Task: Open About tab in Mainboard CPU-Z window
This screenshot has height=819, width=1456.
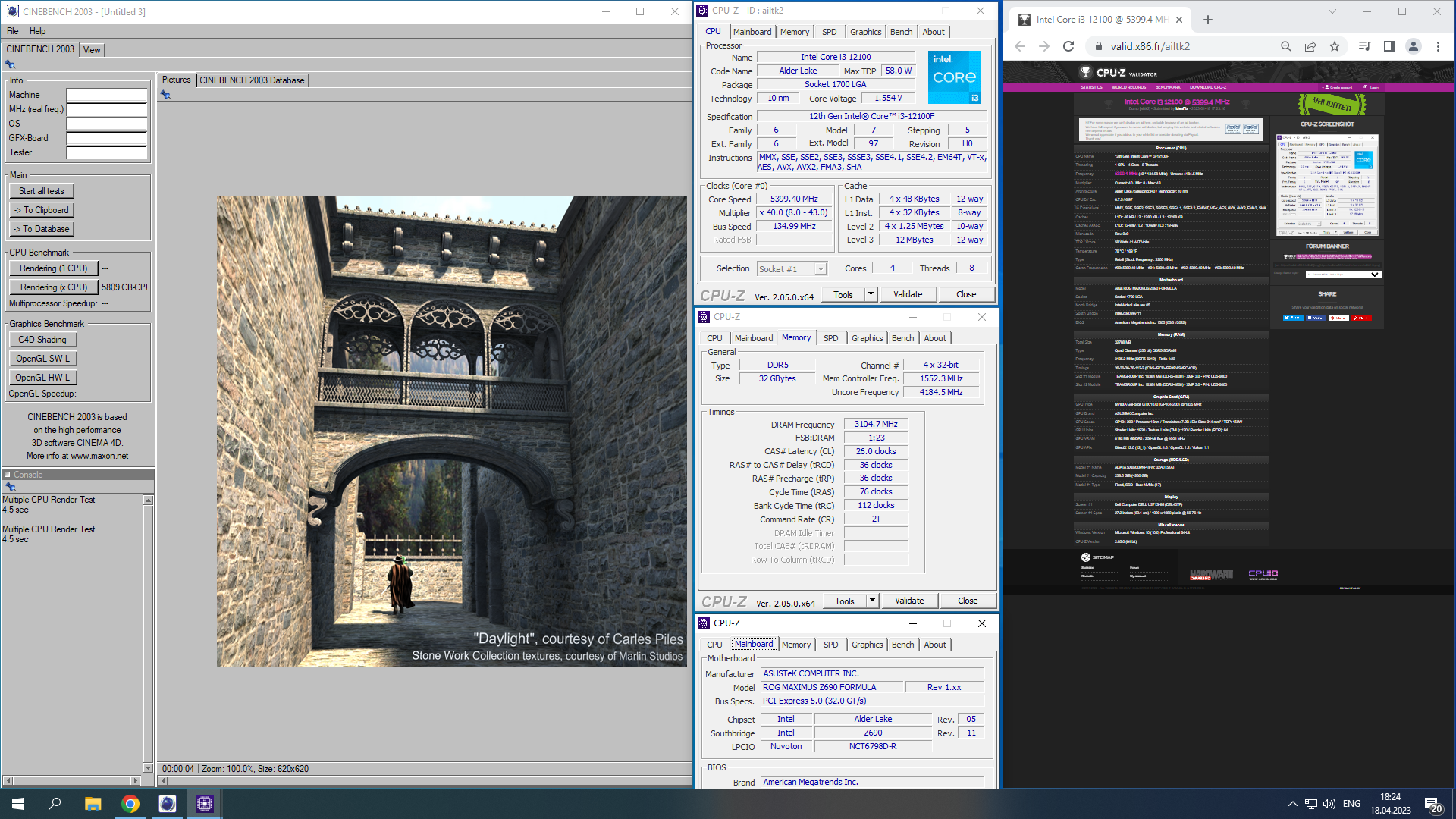Action: coord(935,645)
